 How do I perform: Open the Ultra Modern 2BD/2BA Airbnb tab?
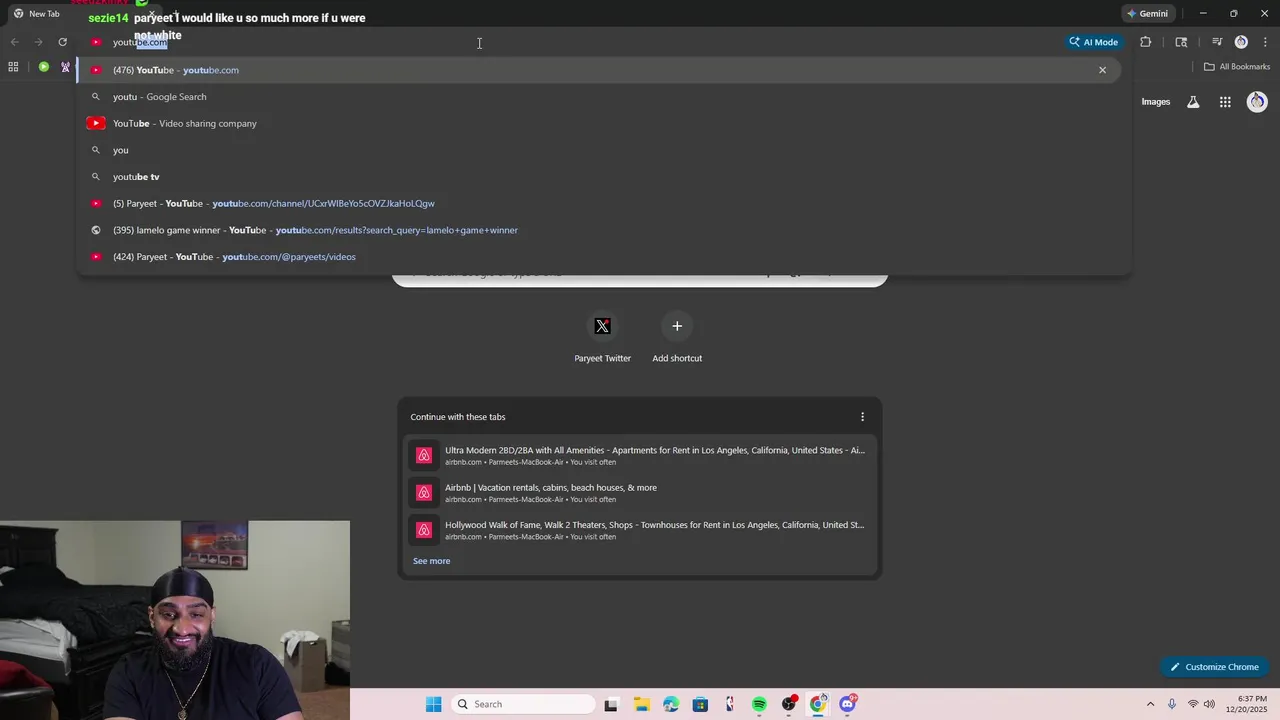point(640,455)
